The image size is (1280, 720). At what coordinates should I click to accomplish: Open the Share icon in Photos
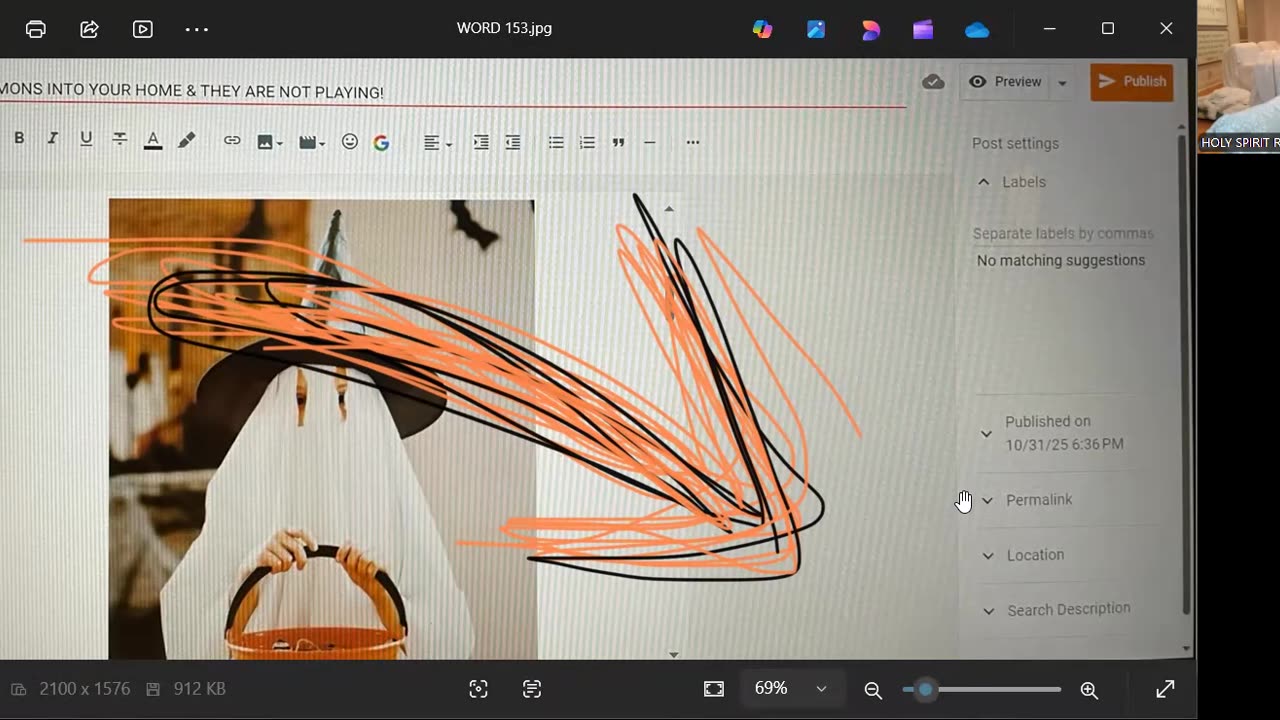coord(89,29)
